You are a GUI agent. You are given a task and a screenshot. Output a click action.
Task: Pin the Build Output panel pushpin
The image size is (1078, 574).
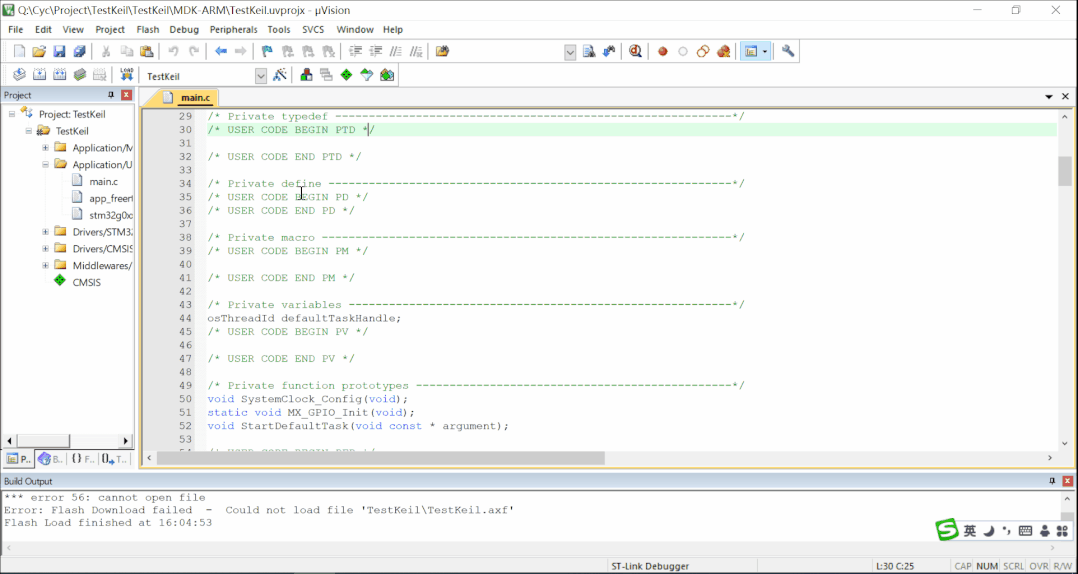pos(1053,481)
